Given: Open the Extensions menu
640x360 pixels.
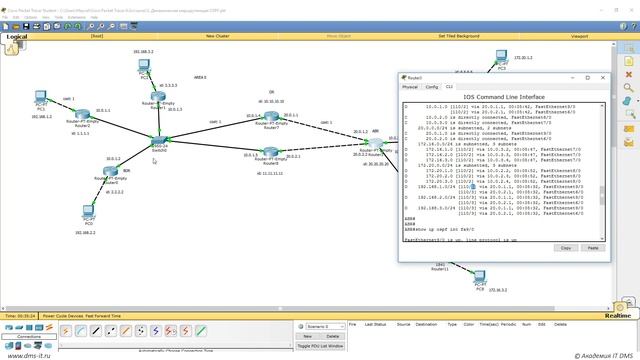Looking at the screenshot, I should (x=77, y=18).
